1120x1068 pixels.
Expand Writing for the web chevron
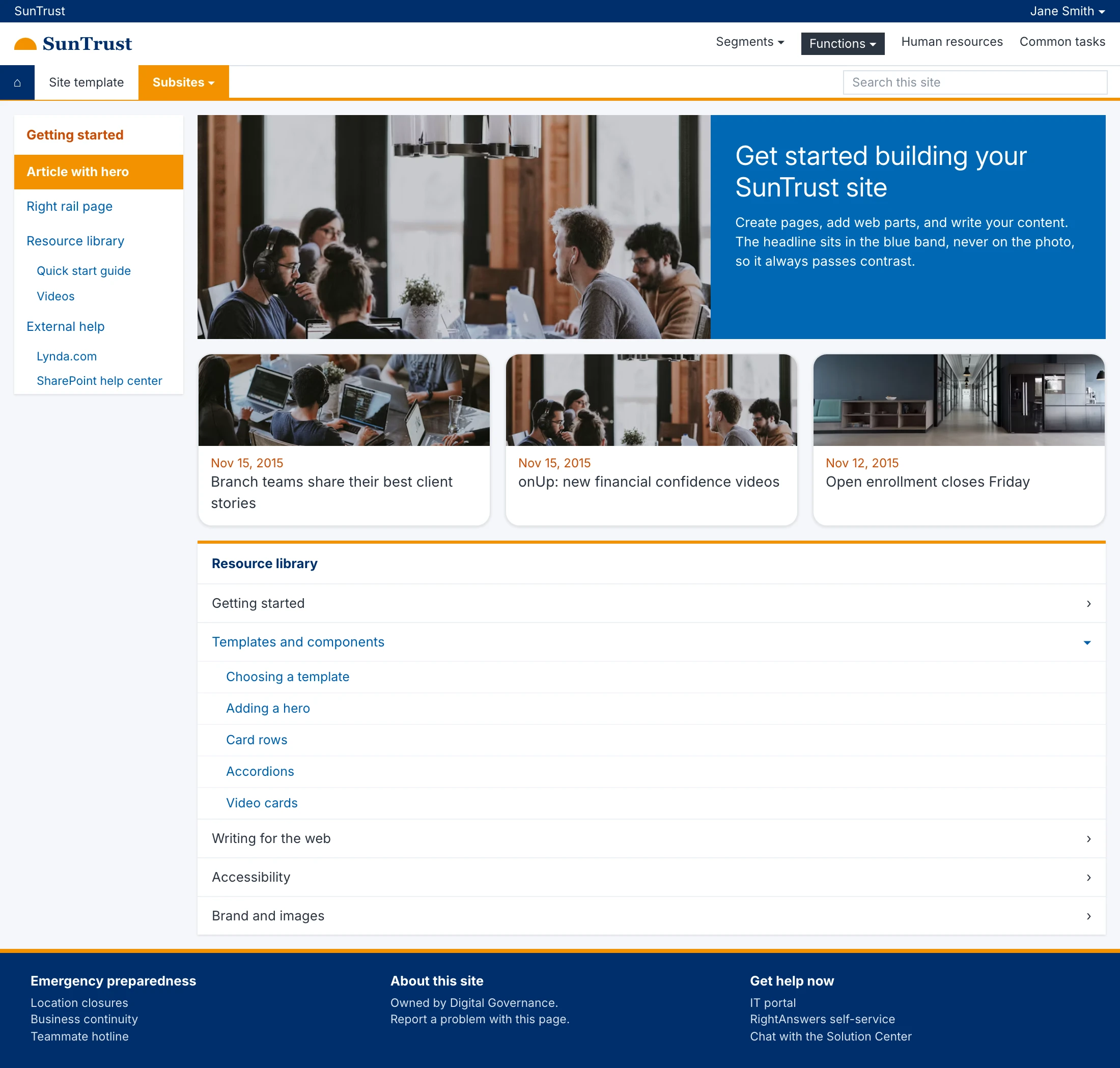point(1088,839)
